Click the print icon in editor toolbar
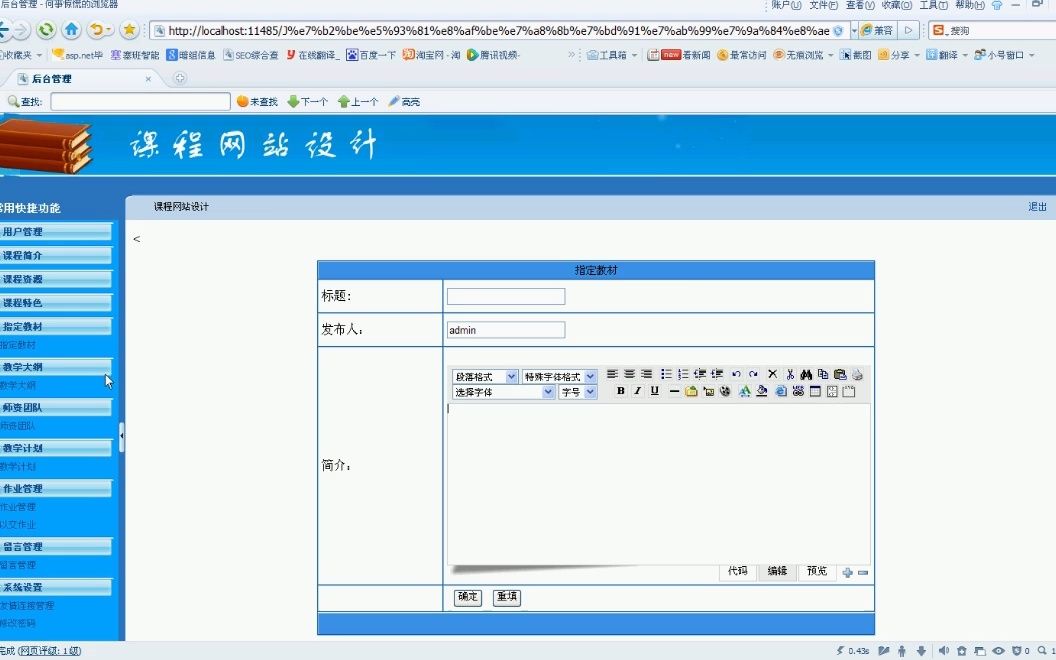This screenshot has height=660, width=1056. coord(857,374)
